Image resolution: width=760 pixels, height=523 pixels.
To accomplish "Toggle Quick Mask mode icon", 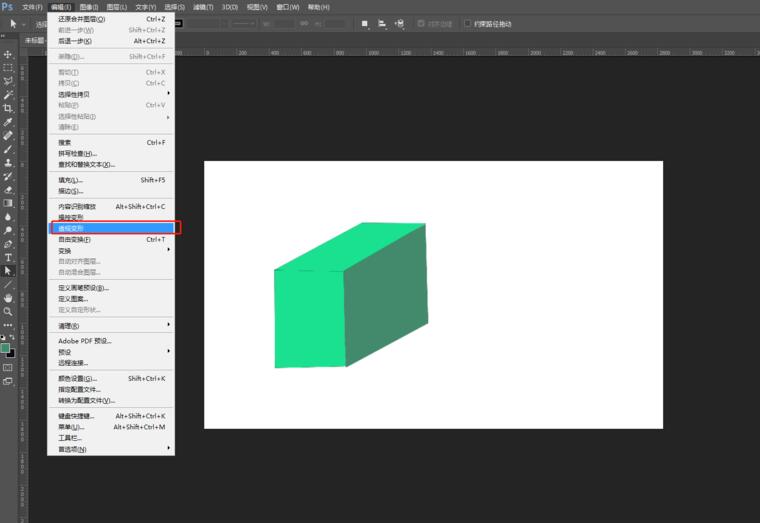I will (8, 367).
